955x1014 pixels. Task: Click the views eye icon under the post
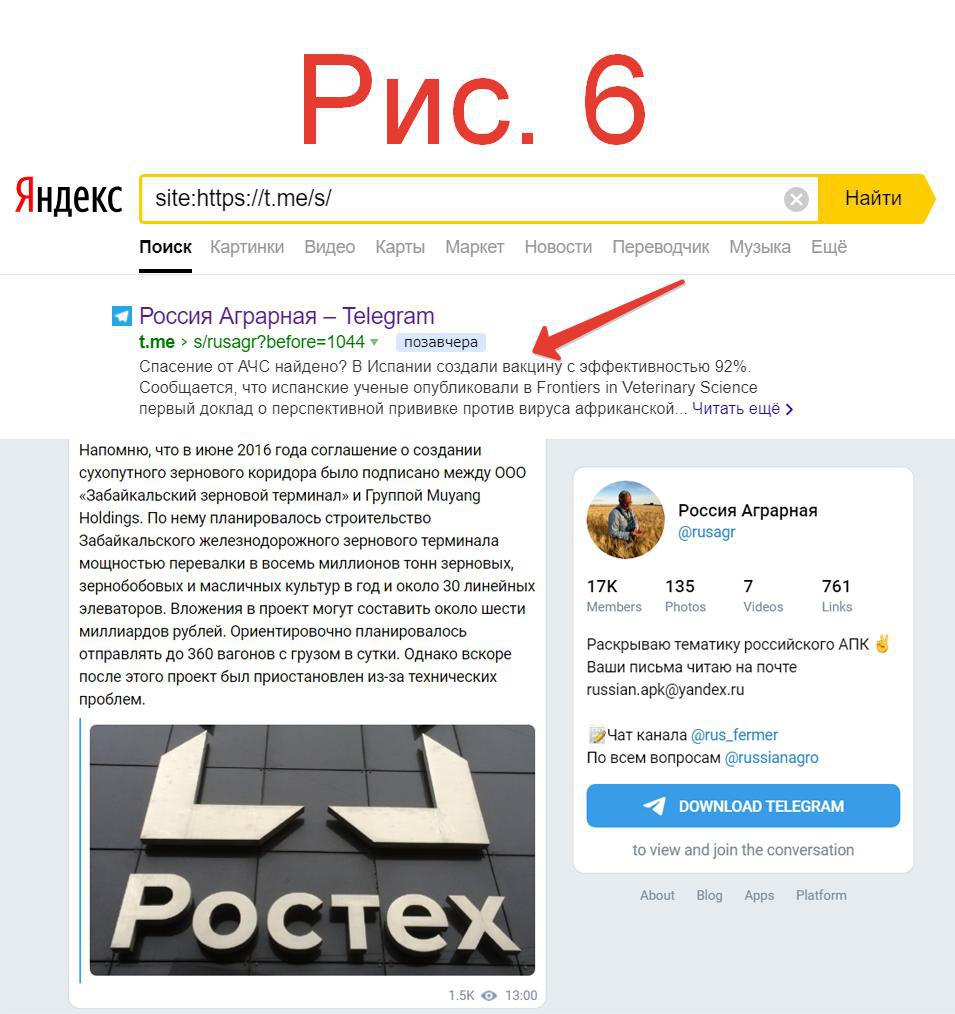(489, 995)
